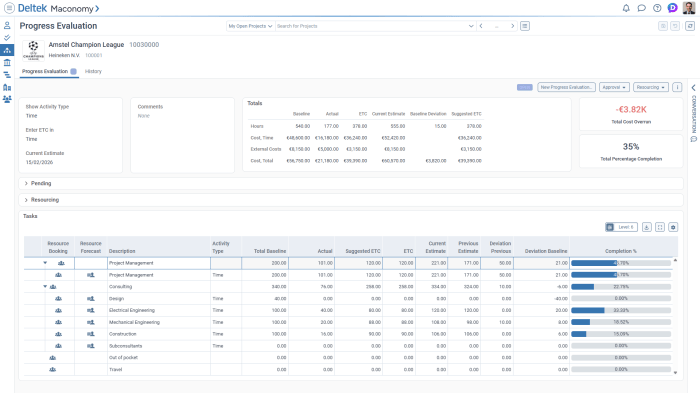This screenshot has width=700, height=393.
Task: Click the Completion bar of the Consulting row
Action: pyautogui.click(x=621, y=287)
